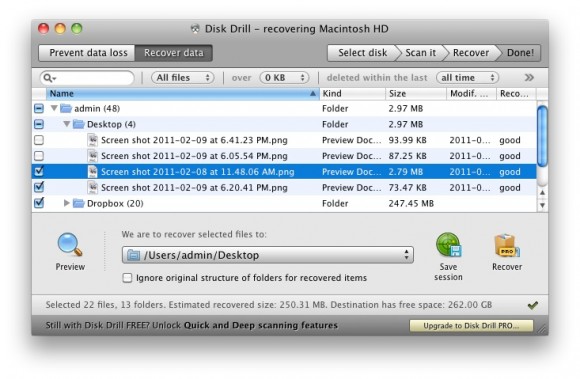Viewport: 580px width, 379px height.
Task: Click folder icon in destination path dropdown
Action: coord(133,255)
